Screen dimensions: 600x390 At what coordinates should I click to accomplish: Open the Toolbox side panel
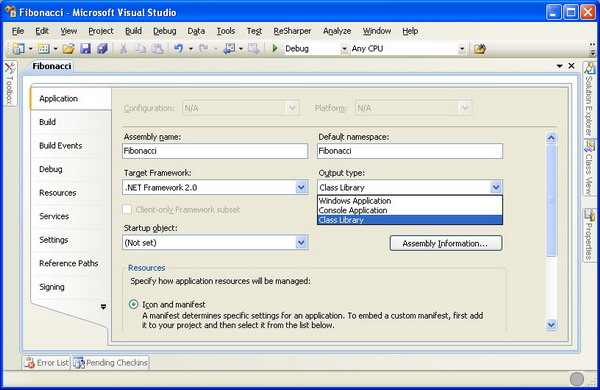tap(10, 83)
